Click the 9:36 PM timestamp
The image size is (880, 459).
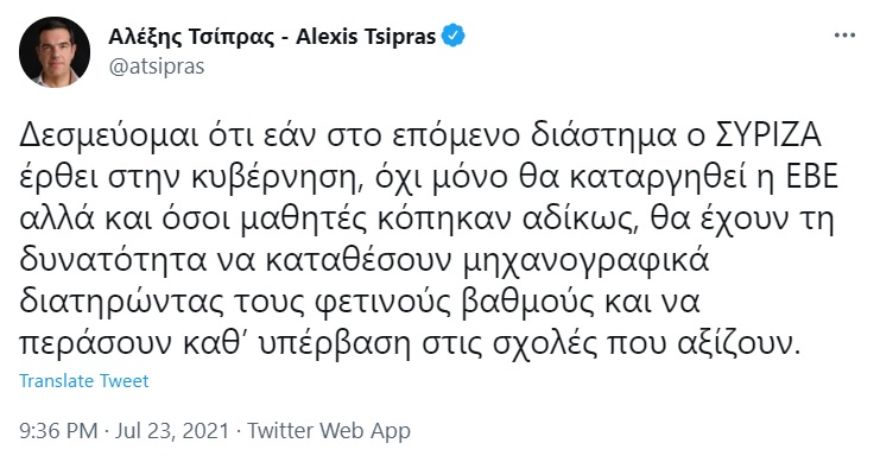point(59,431)
